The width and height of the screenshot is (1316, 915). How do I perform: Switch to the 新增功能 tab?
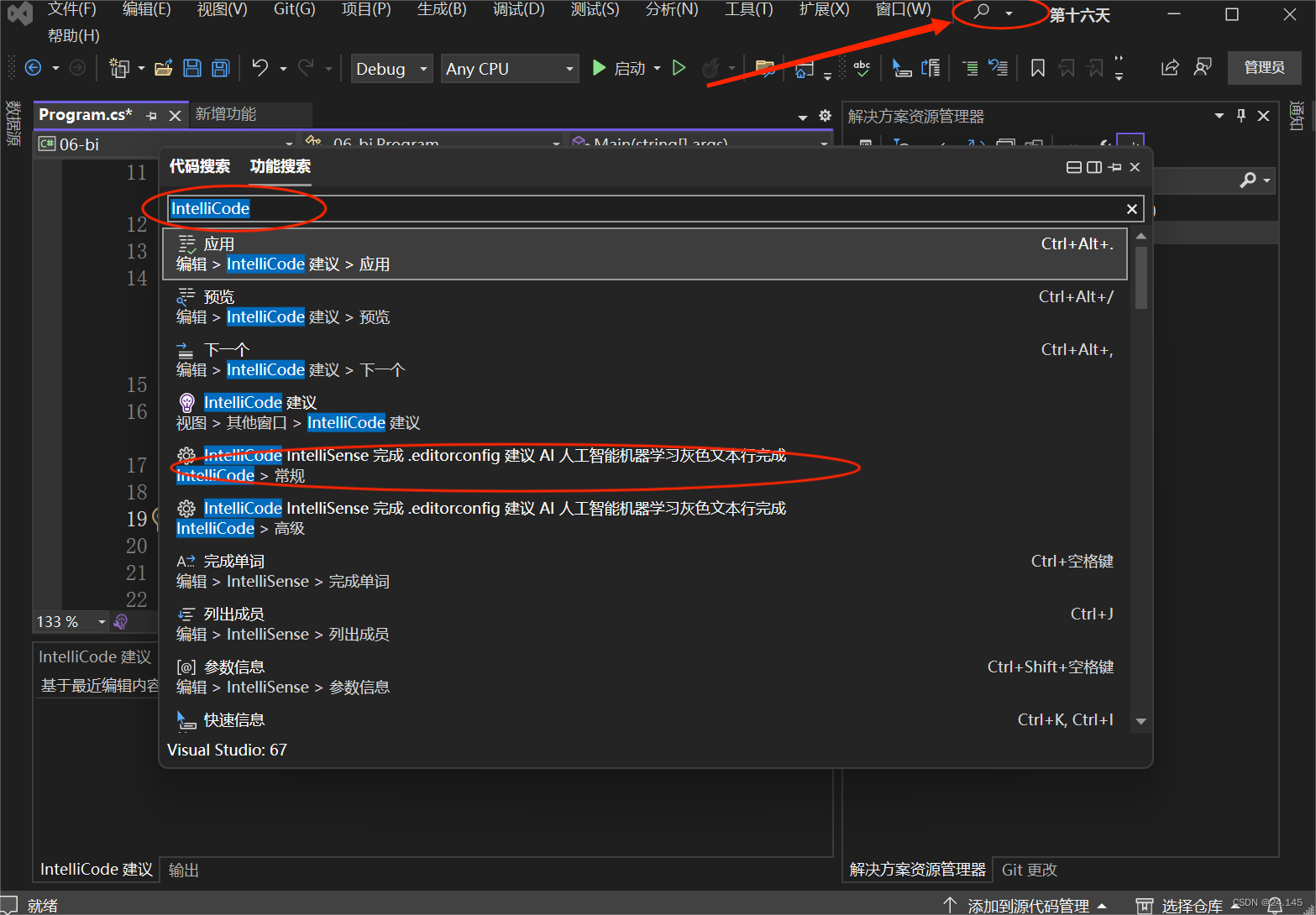(x=226, y=114)
